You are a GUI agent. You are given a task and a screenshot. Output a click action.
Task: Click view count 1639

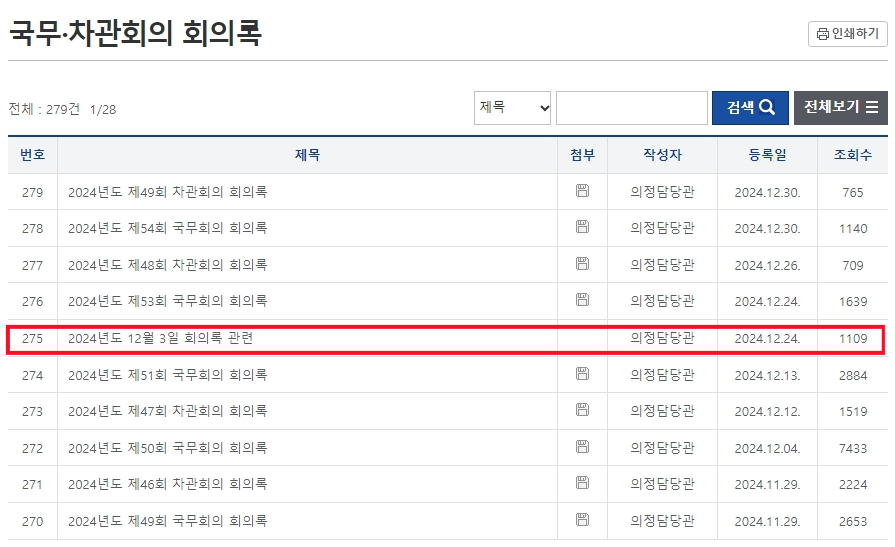(x=853, y=301)
